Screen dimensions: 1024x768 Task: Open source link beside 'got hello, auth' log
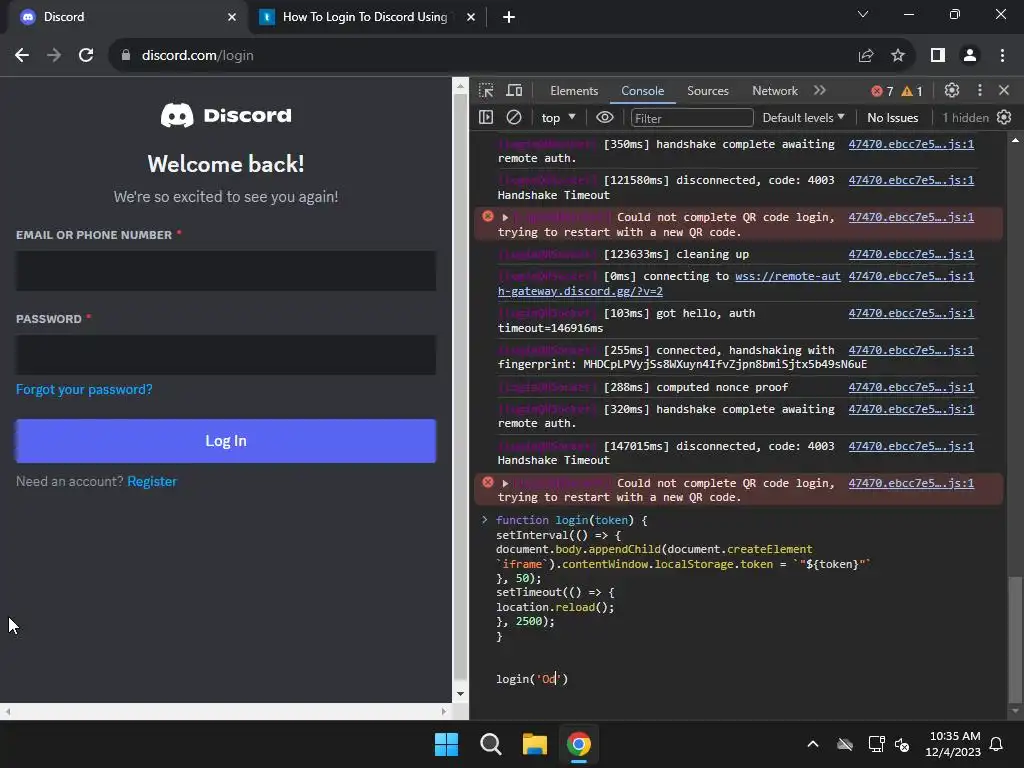[911, 313]
